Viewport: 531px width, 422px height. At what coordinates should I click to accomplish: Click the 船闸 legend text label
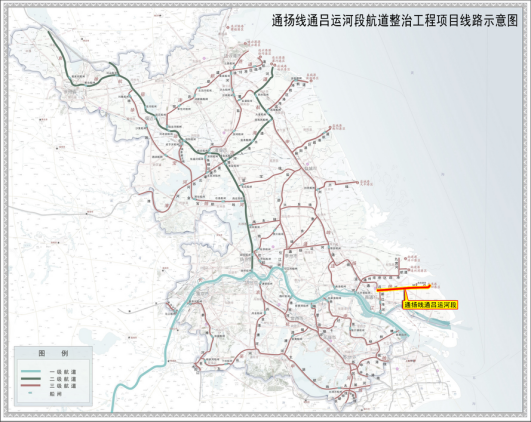(x=56, y=394)
